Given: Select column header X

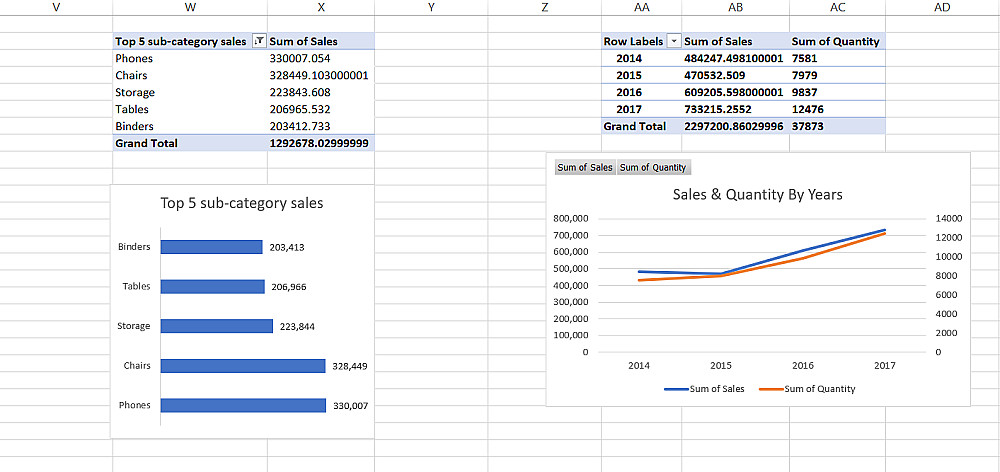Looking at the screenshot, I should click(321, 8).
